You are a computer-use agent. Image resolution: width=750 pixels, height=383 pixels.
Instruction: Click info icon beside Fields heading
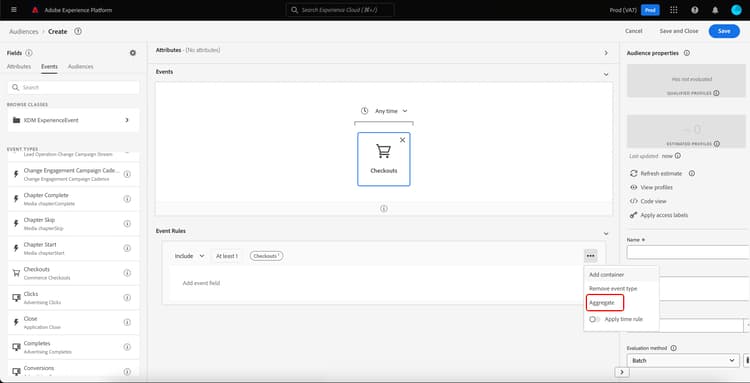(x=29, y=53)
